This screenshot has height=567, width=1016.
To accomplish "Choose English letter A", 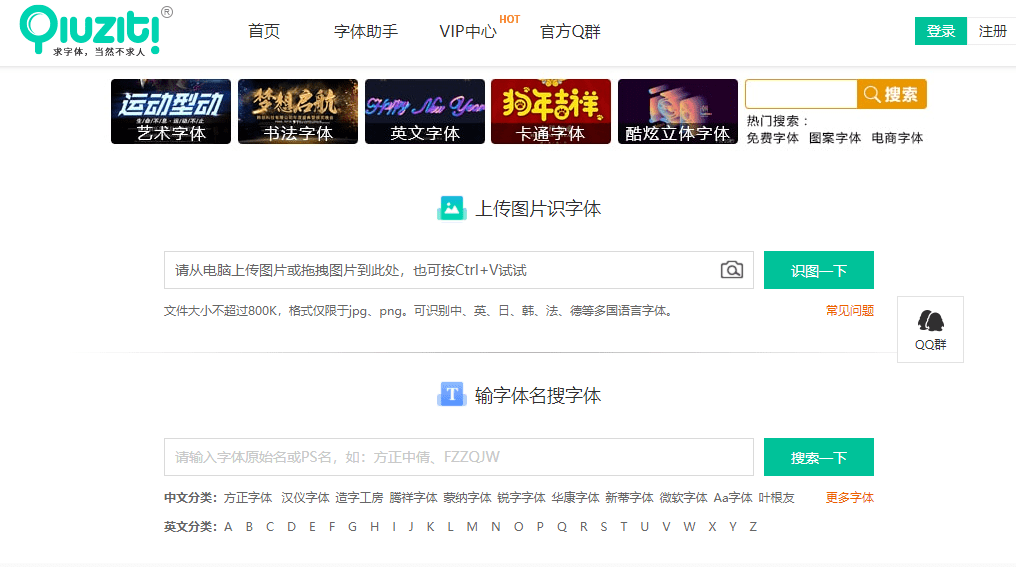I will [x=228, y=527].
